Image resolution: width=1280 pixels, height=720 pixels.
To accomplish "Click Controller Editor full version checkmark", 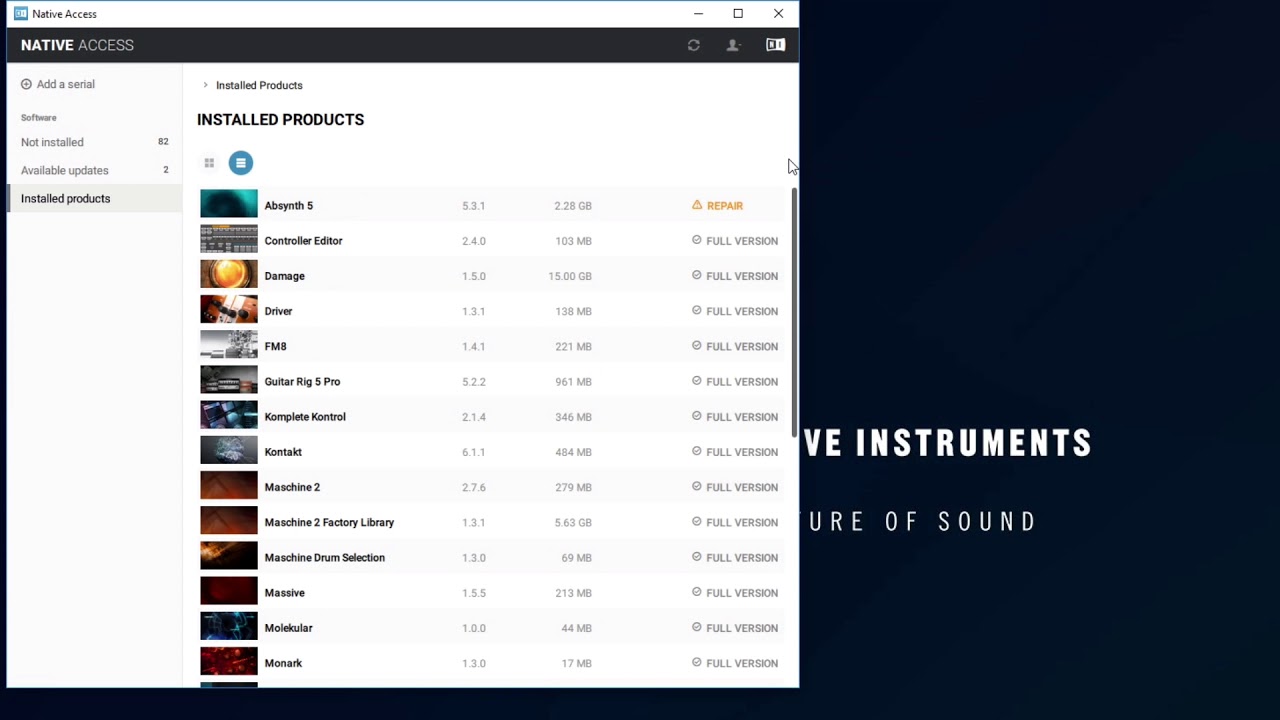I will pyautogui.click(x=697, y=240).
